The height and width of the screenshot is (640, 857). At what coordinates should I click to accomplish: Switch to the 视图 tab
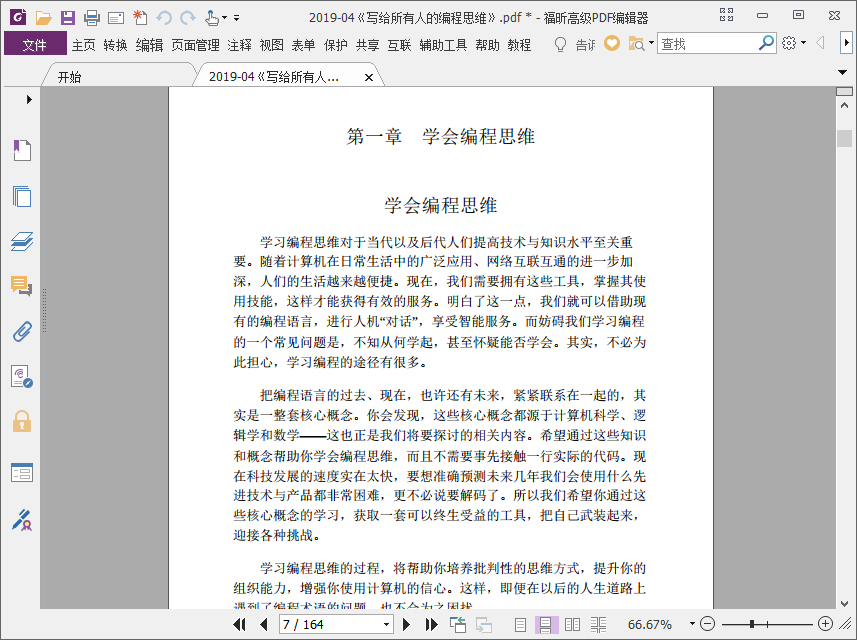[272, 45]
